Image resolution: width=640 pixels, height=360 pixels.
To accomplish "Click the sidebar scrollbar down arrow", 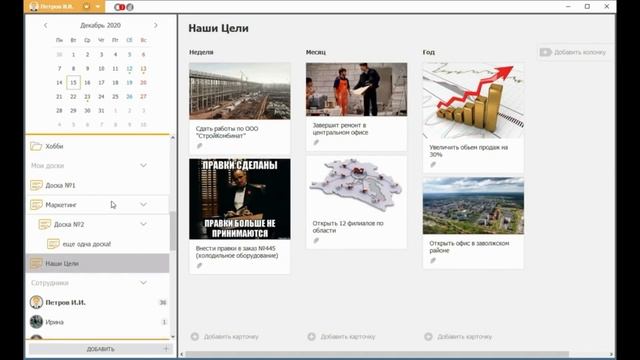I will click(x=173, y=337).
